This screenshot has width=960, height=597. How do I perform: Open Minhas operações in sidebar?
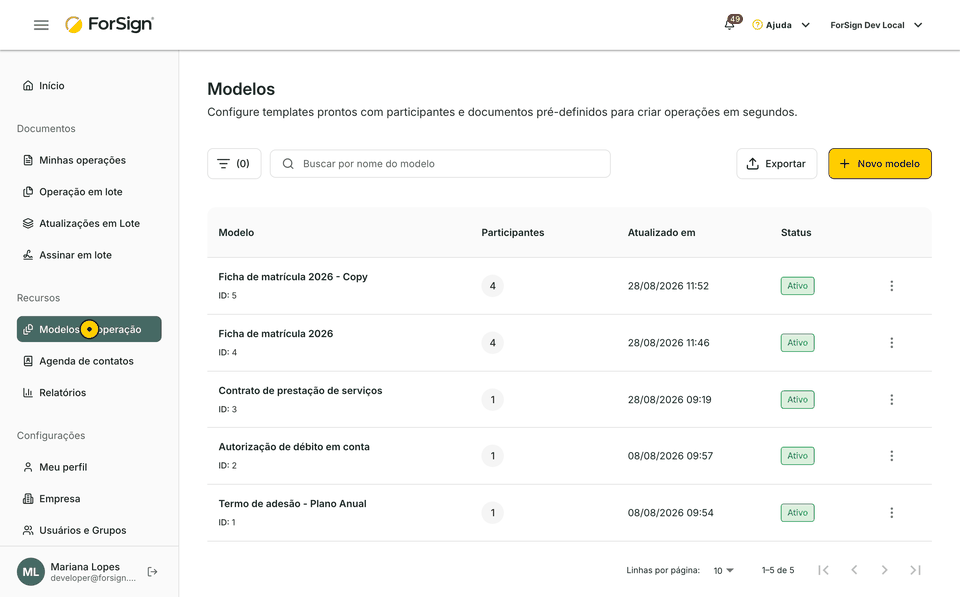pos(74,160)
